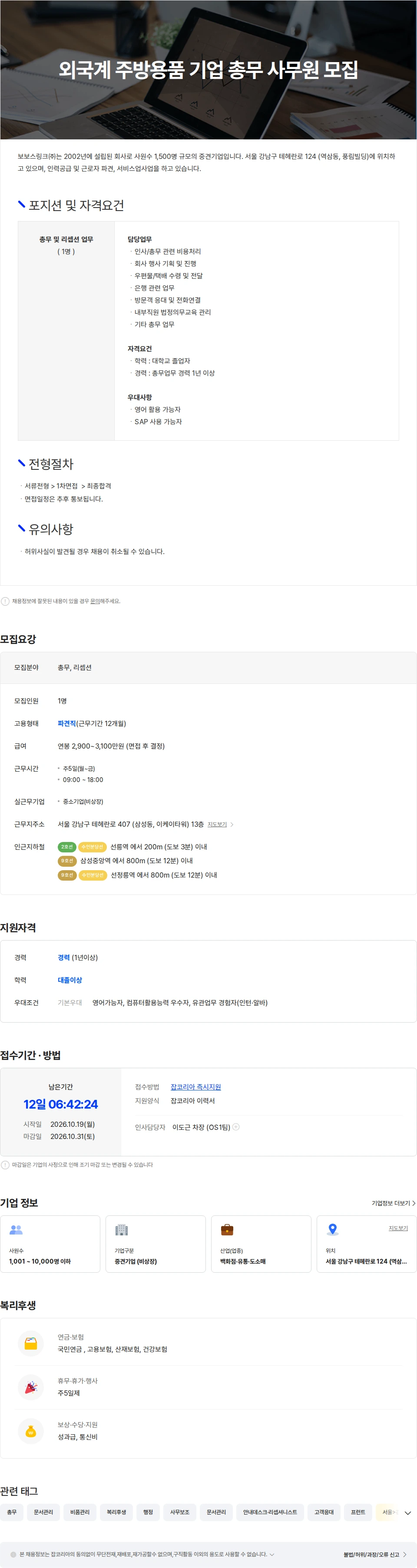Click the compensation money bag icon
The width and height of the screenshot is (417, 1568).
tap(31, 1431)
